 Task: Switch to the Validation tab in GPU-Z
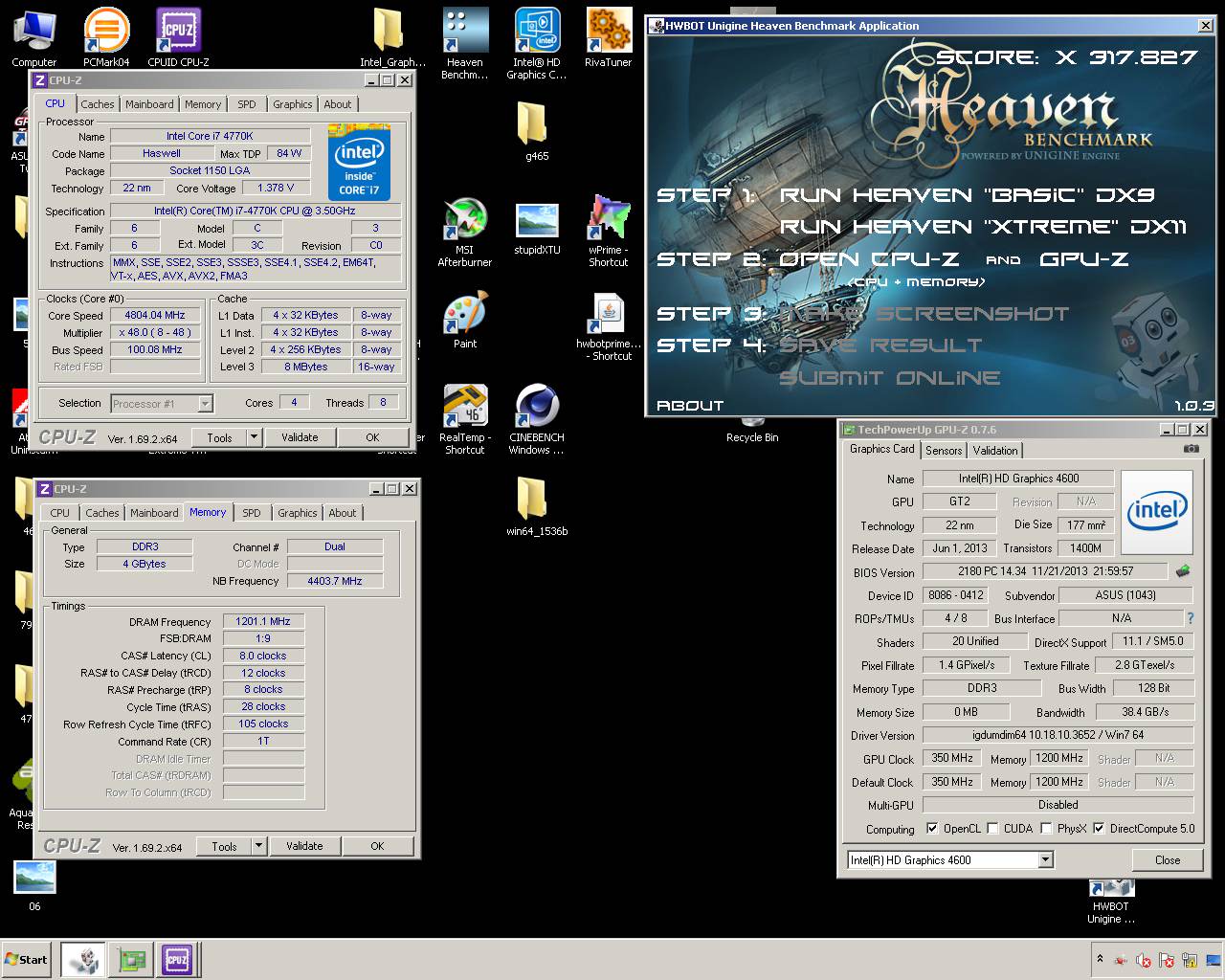(995, 450)
